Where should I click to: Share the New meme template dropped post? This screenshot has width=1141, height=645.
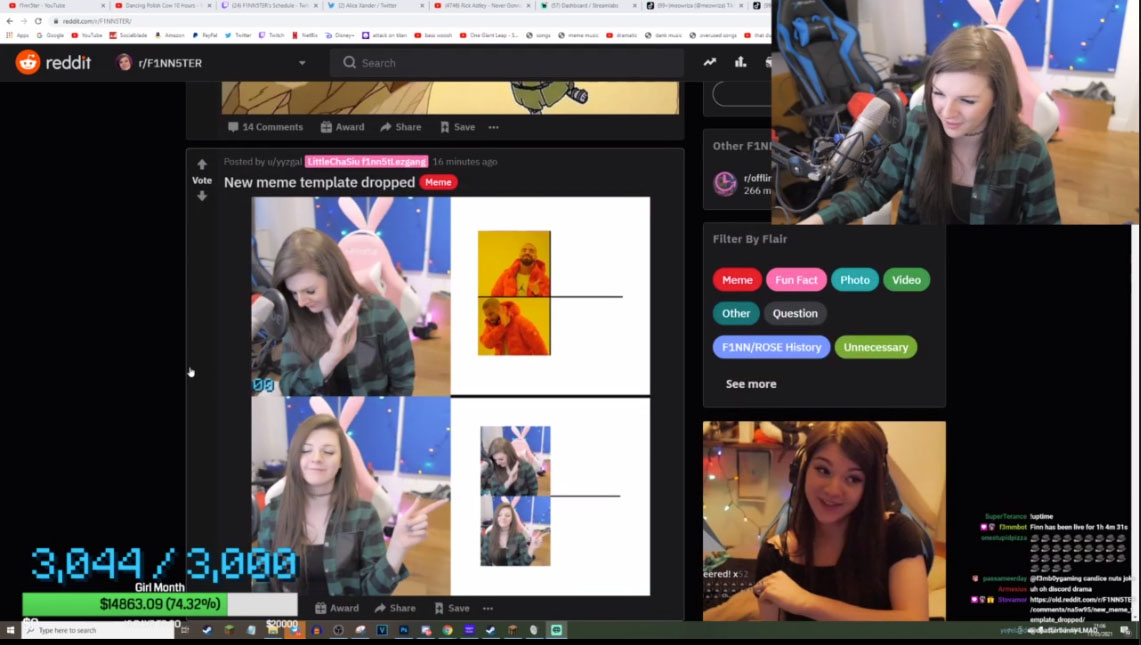click(x=395, y=608)
